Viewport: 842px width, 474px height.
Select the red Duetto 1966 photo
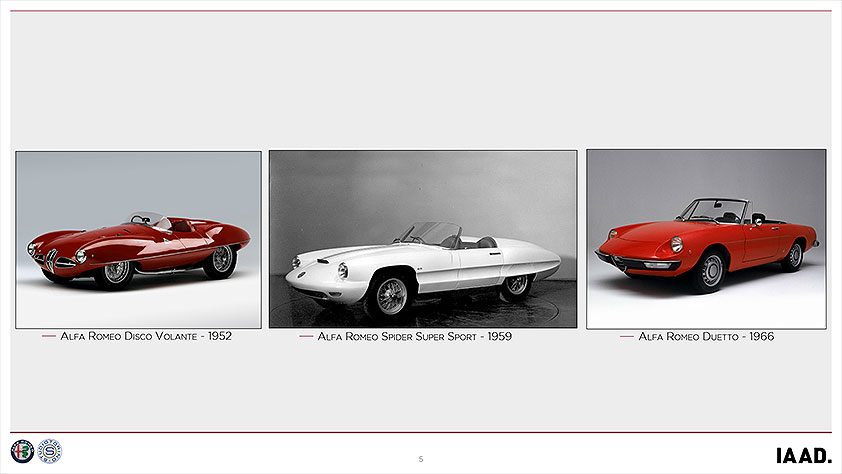(706, 239)
